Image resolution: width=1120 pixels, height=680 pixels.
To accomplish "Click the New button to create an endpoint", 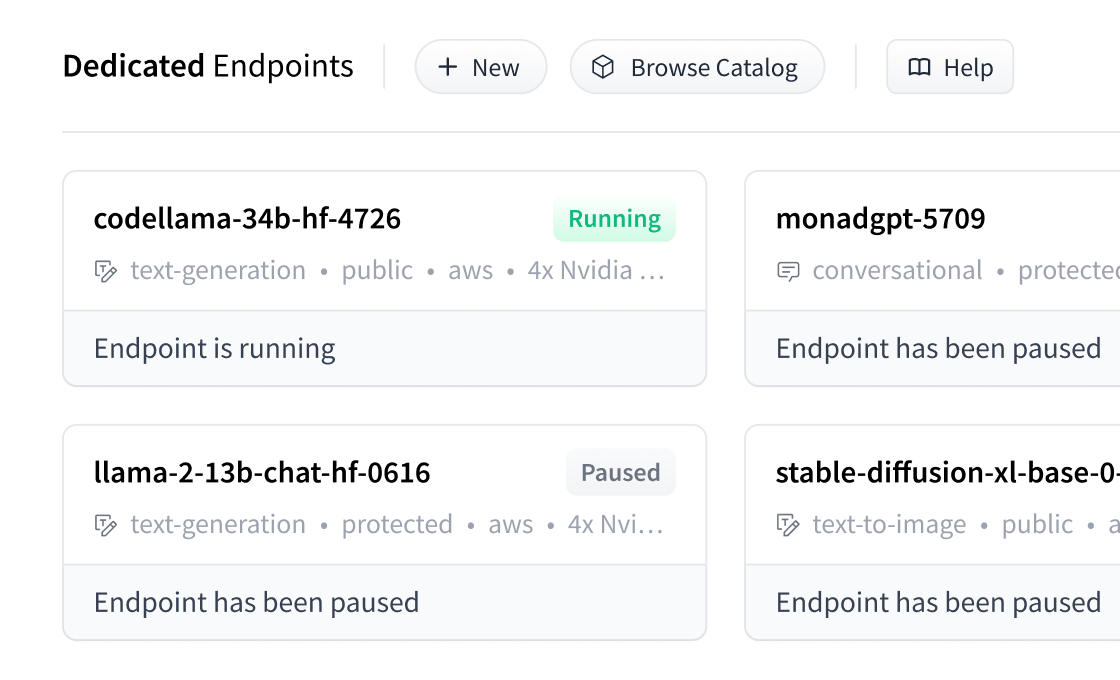I will 481,67.
